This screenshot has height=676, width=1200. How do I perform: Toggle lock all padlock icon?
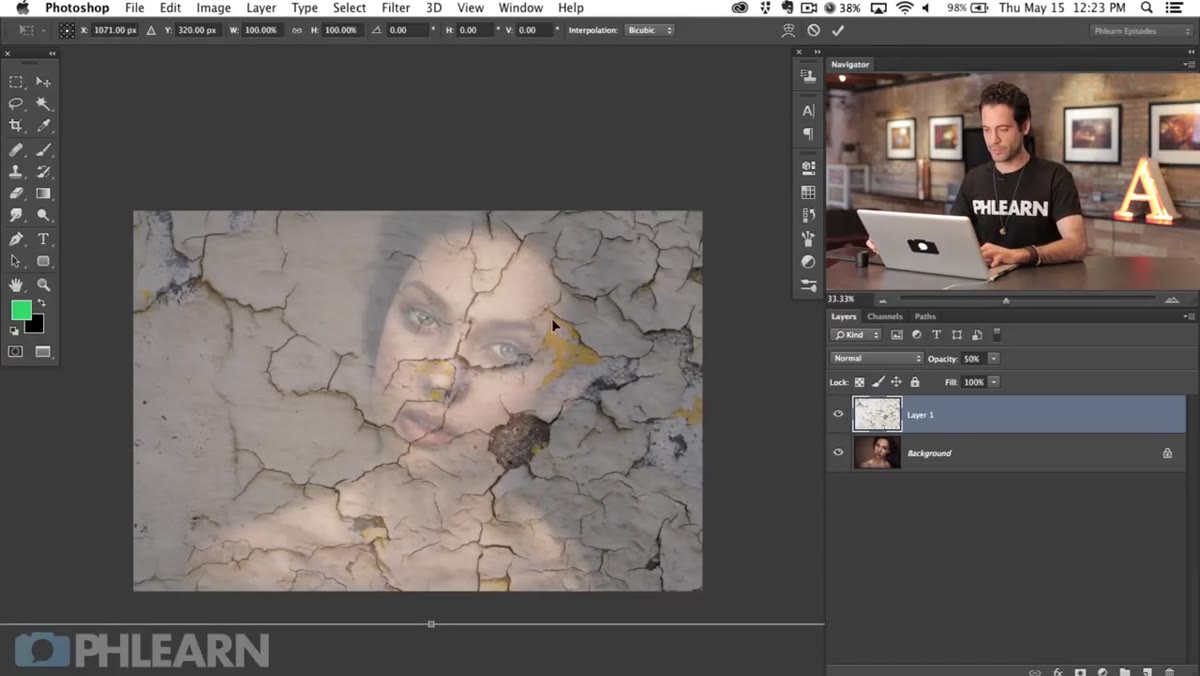[914, 382]
